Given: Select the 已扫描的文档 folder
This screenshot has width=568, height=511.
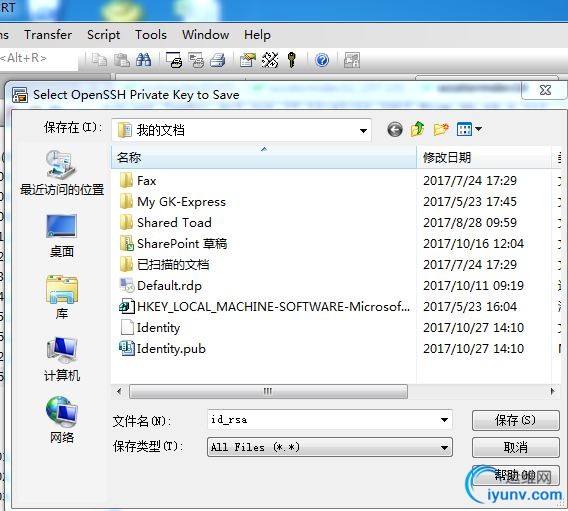Looking at the screenshot, I should point(164,264).
